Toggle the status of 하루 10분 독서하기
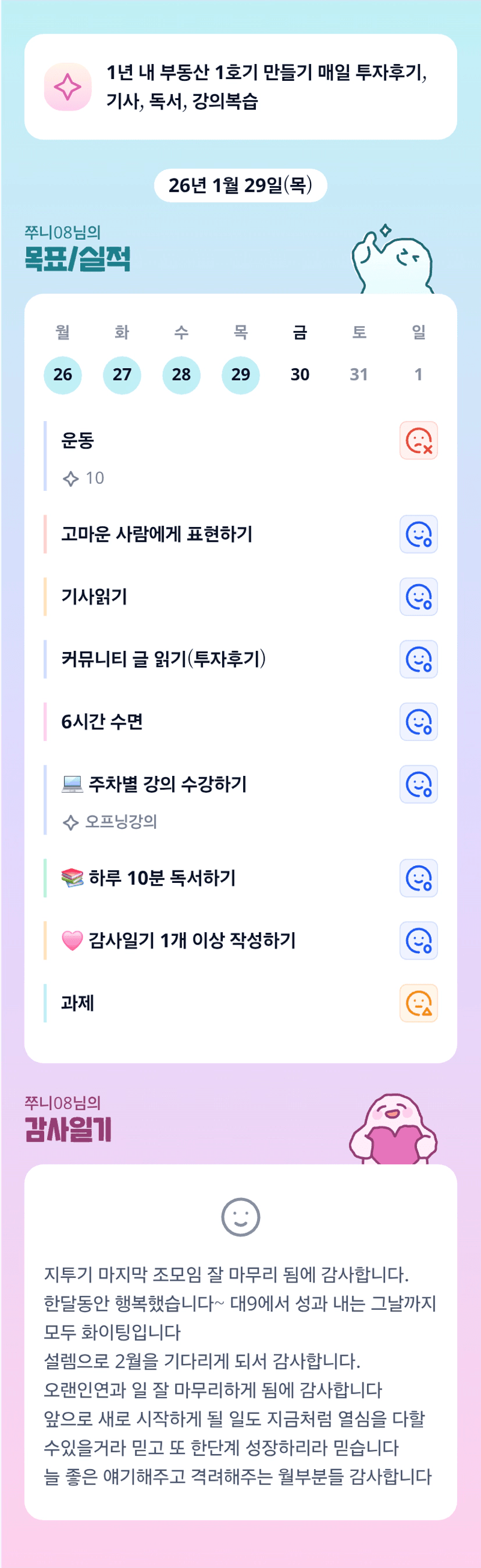Viewport: 481px width, 1568px height. [418, 878]
